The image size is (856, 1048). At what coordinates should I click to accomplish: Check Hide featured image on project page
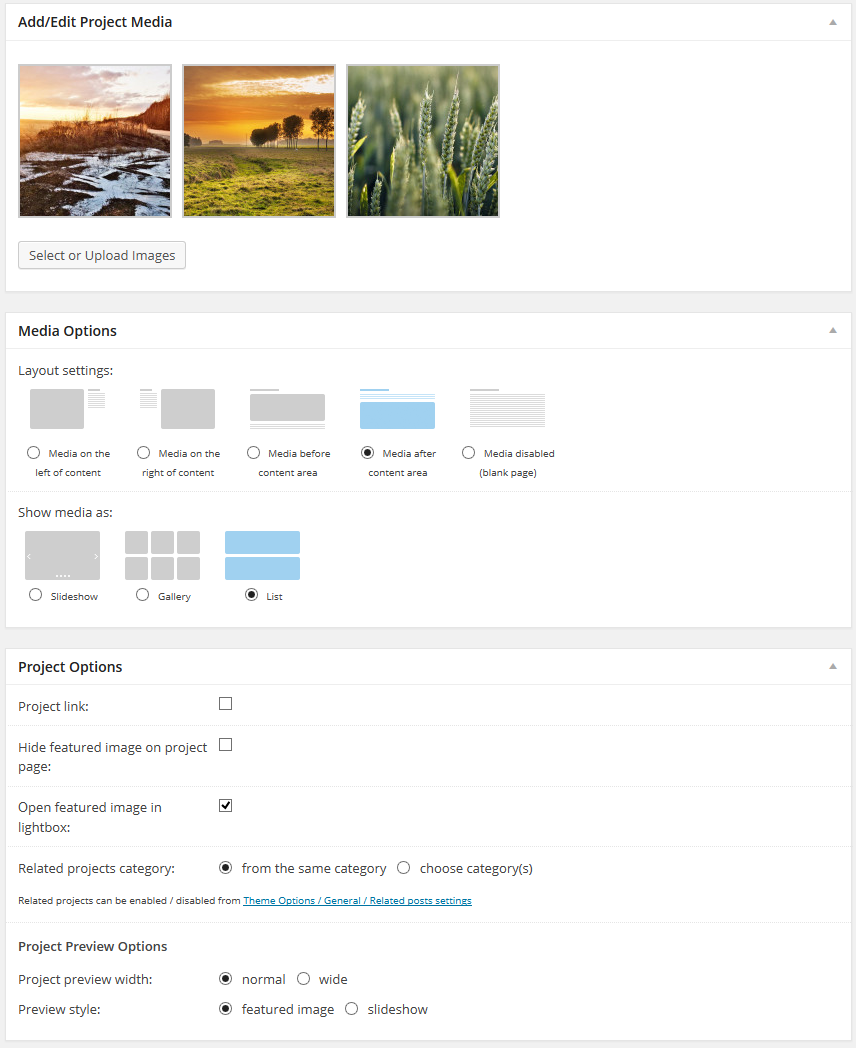[x=226, y=745]
